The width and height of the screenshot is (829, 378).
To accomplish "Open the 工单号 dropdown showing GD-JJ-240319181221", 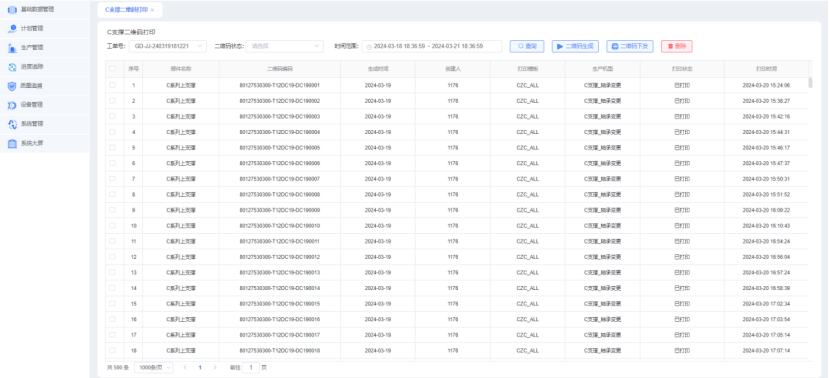I will pyautogui.click(x=168, y=47).
